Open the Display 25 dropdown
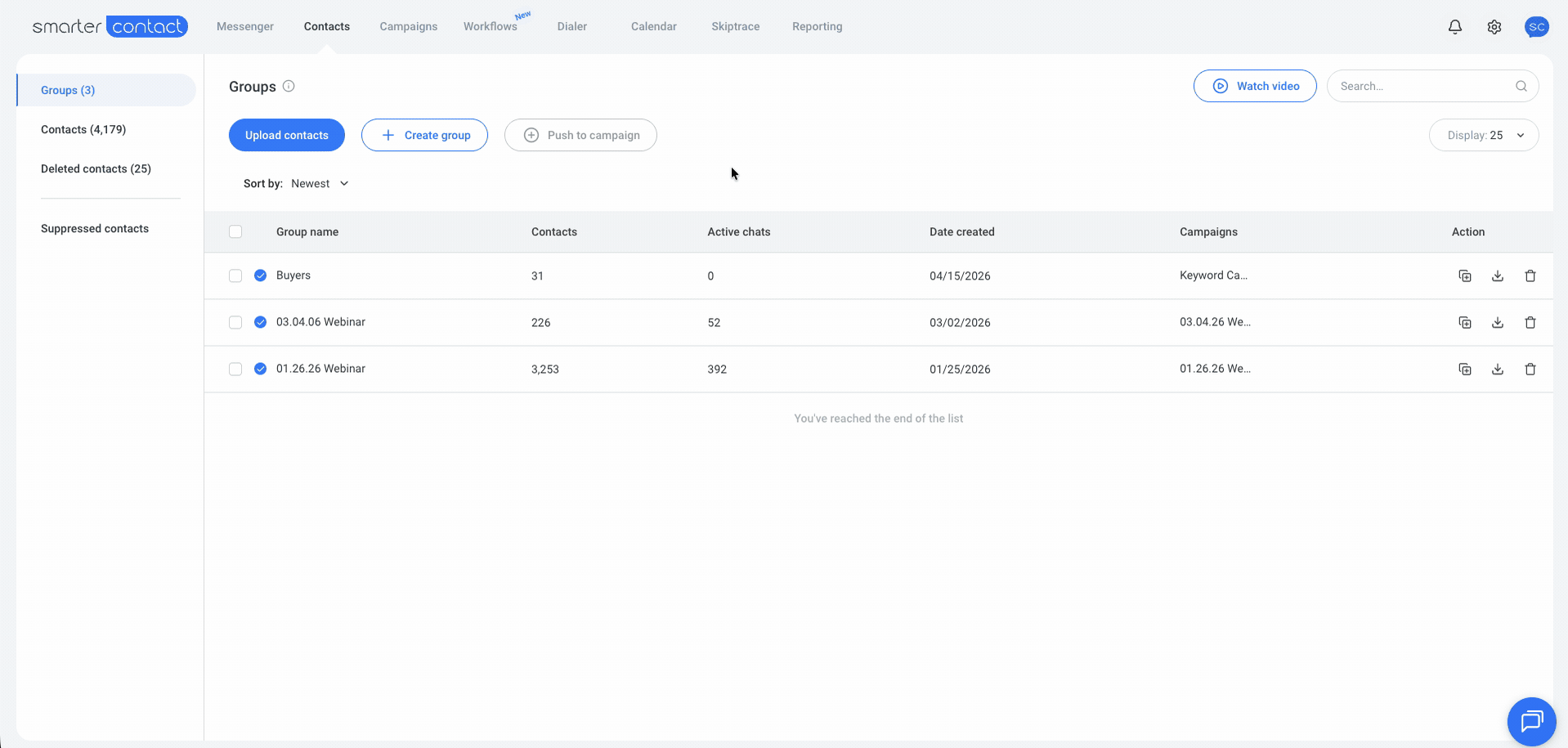 click(x=1484, y=135)
